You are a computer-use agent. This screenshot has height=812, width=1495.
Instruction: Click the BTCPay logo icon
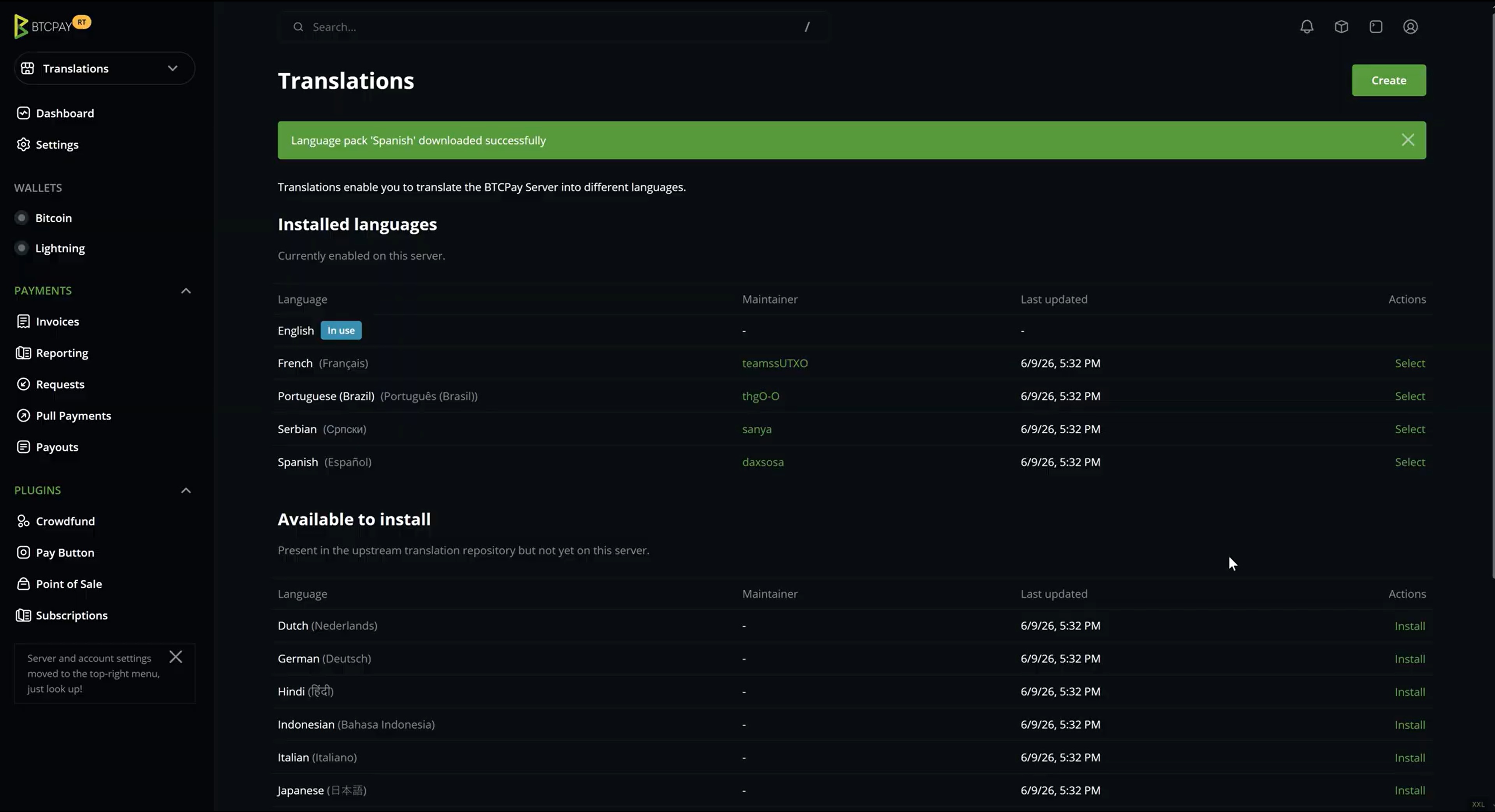pos(21,27)
